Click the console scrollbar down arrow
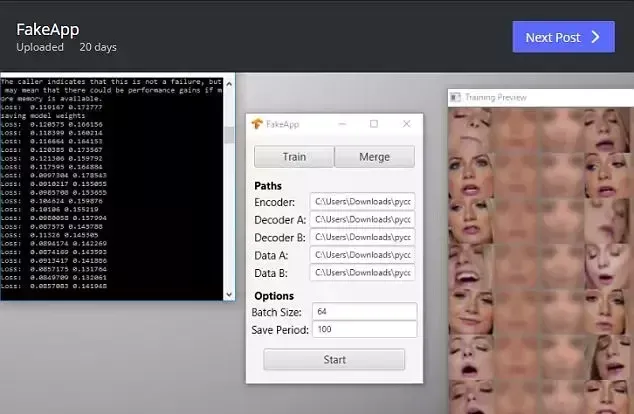 coord(229,294)
